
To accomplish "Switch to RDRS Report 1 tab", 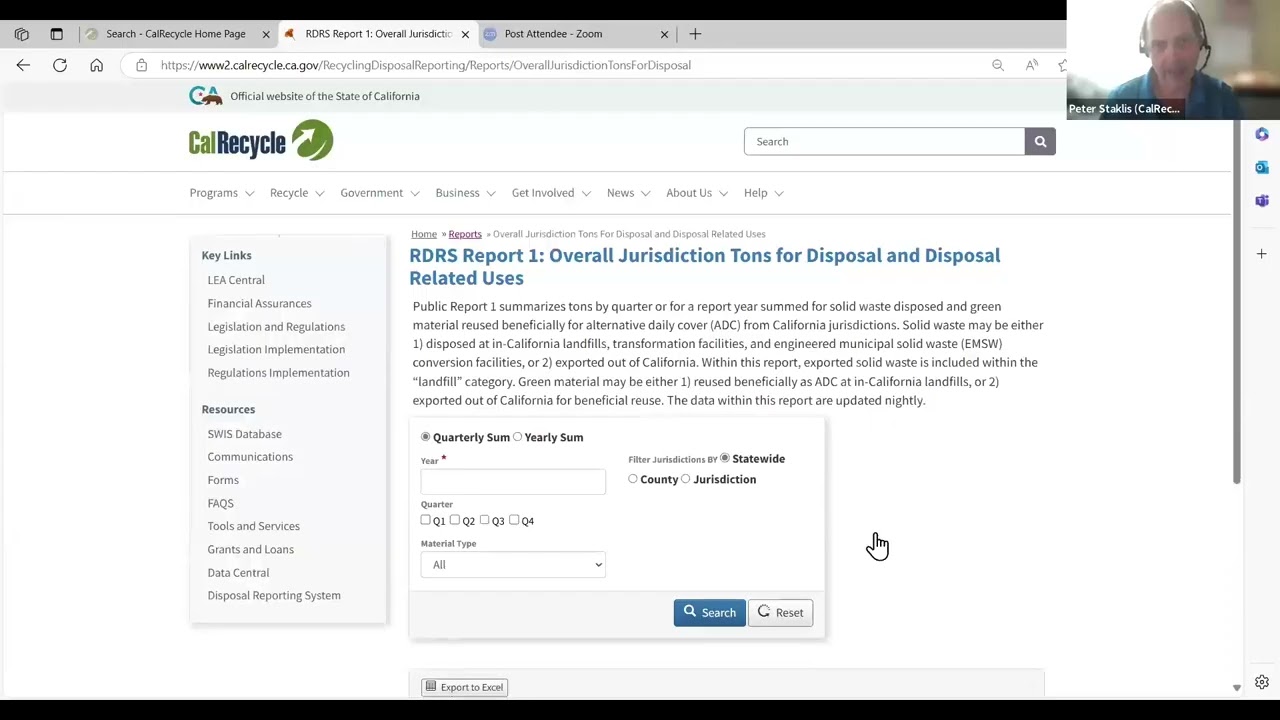I will pyautogui.click(x=378, y=34).
